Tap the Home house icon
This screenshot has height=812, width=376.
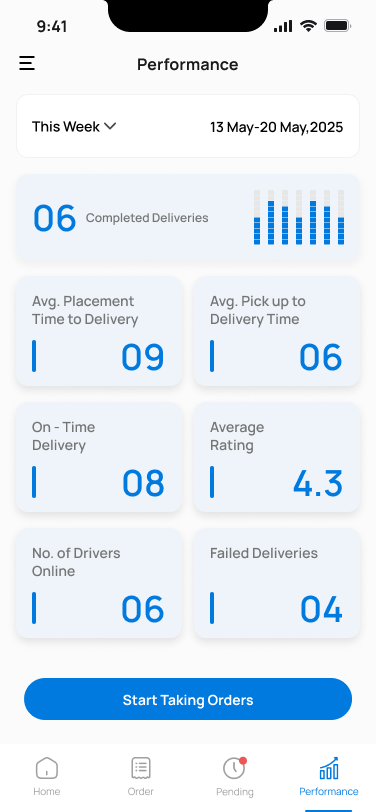(x=47, y=767)
